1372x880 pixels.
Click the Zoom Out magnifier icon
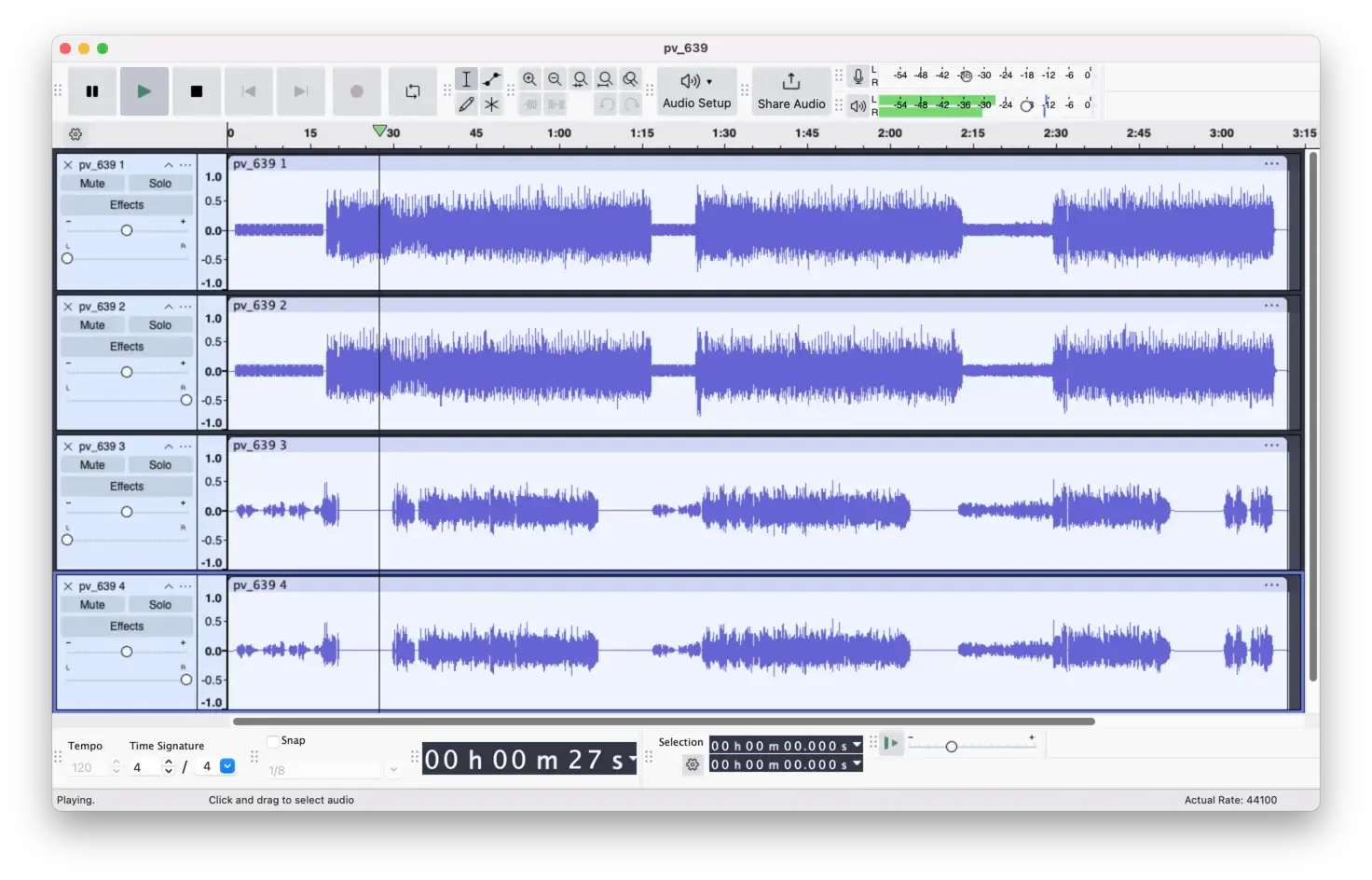(555, 79)
